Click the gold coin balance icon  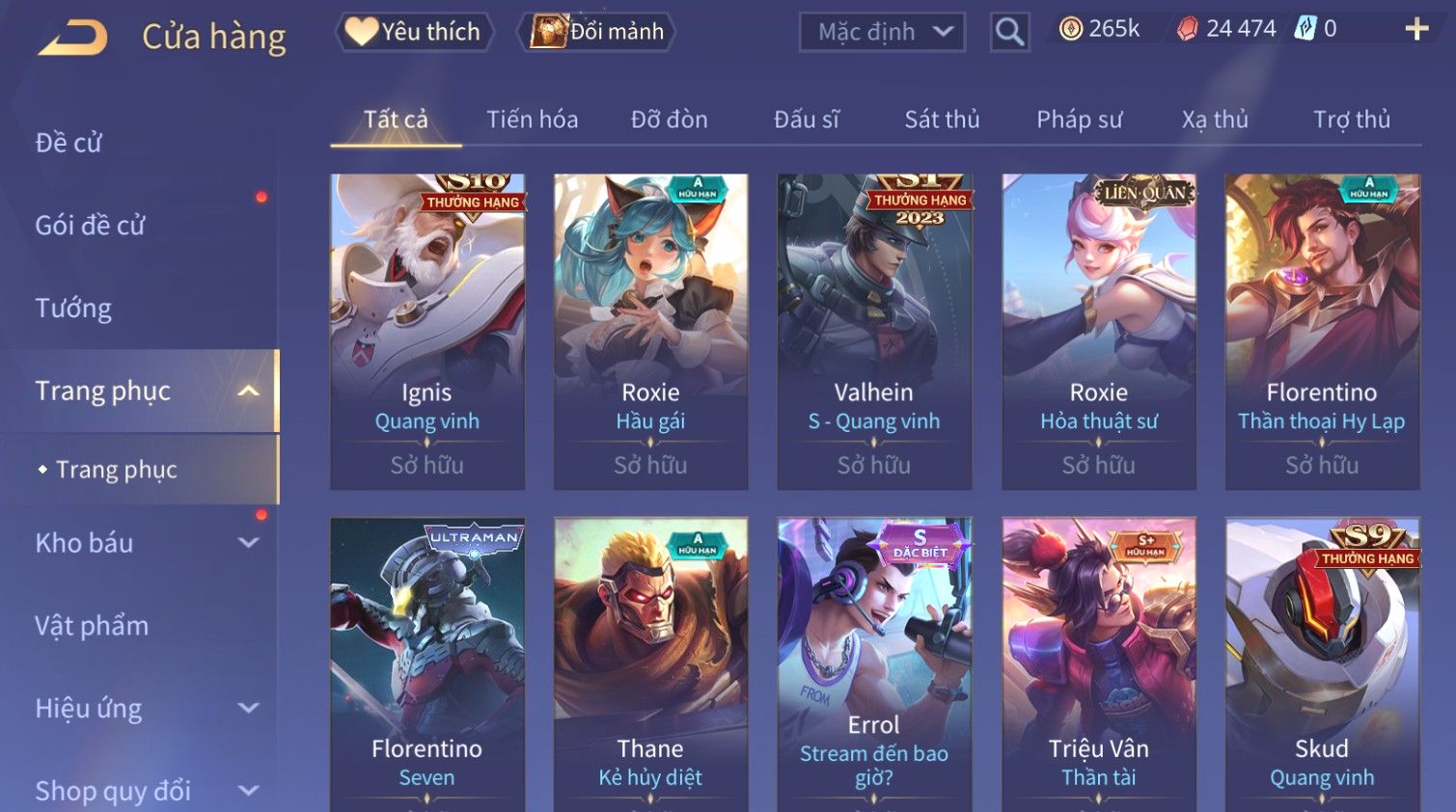[x=1071, y=29]
